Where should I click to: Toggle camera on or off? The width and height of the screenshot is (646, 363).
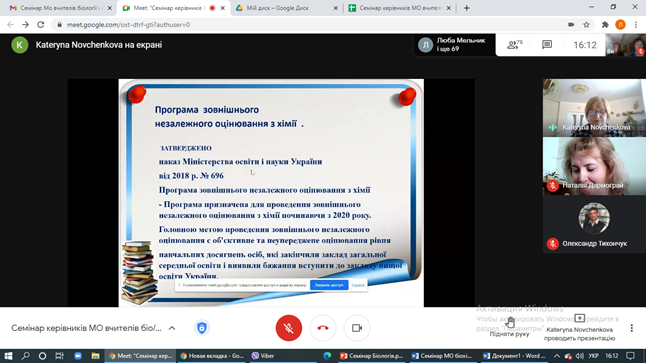click(357, 328)
